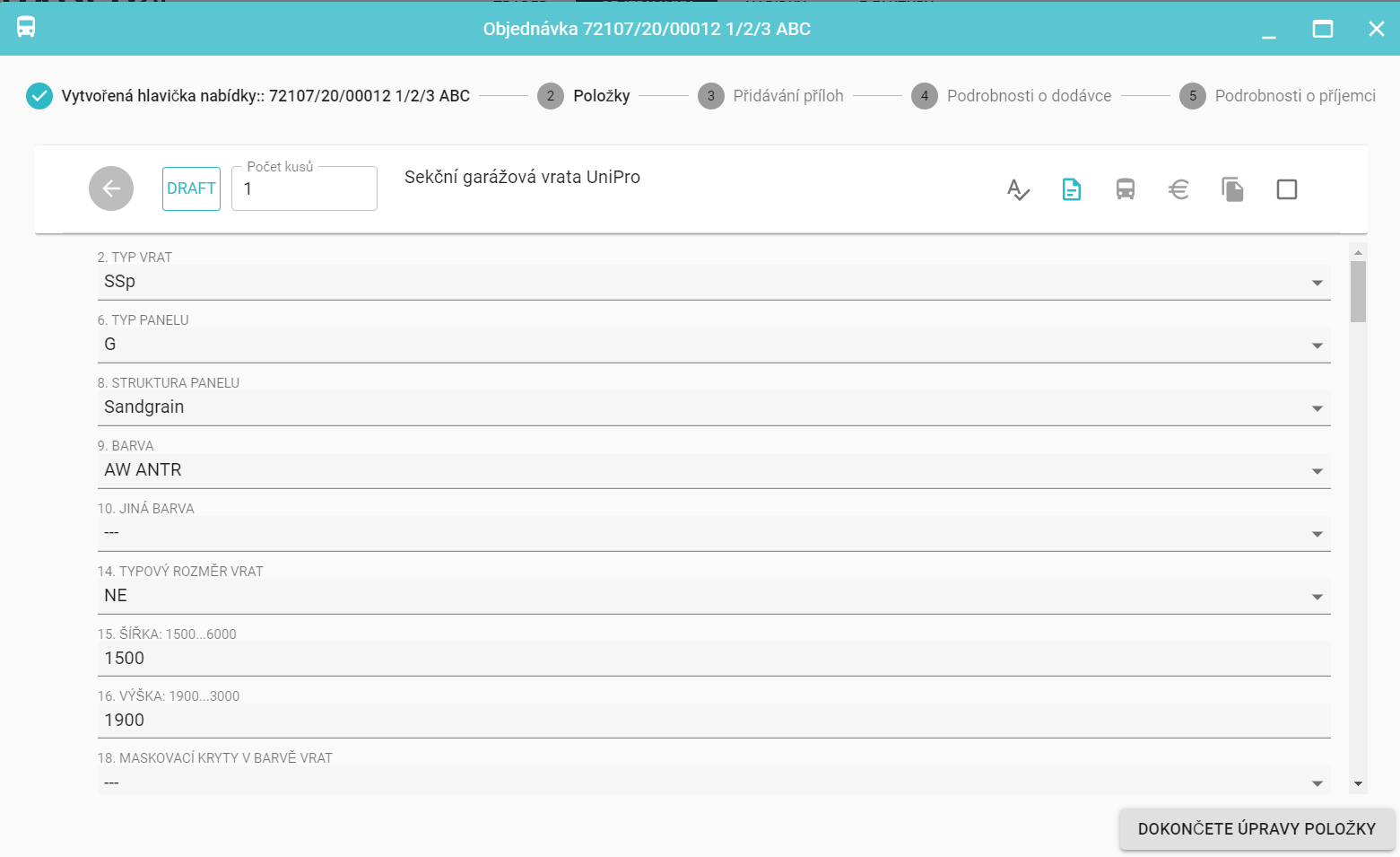
Task: Open the document details icon
Action: [x=1072, y=189]
